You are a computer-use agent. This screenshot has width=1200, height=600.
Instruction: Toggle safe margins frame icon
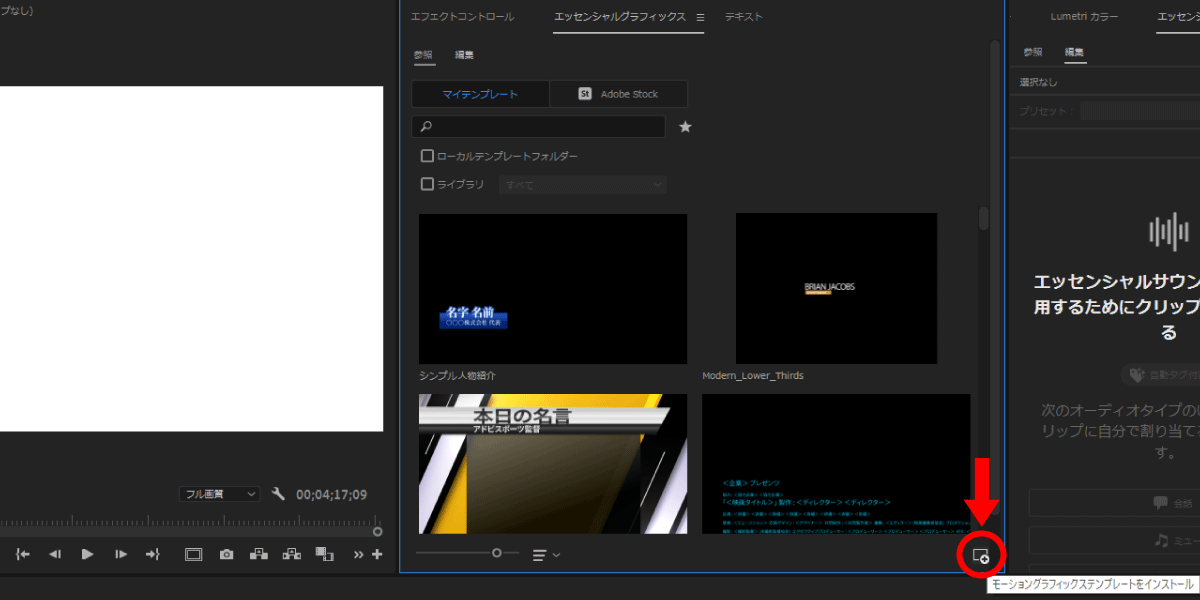coord(193,554)
